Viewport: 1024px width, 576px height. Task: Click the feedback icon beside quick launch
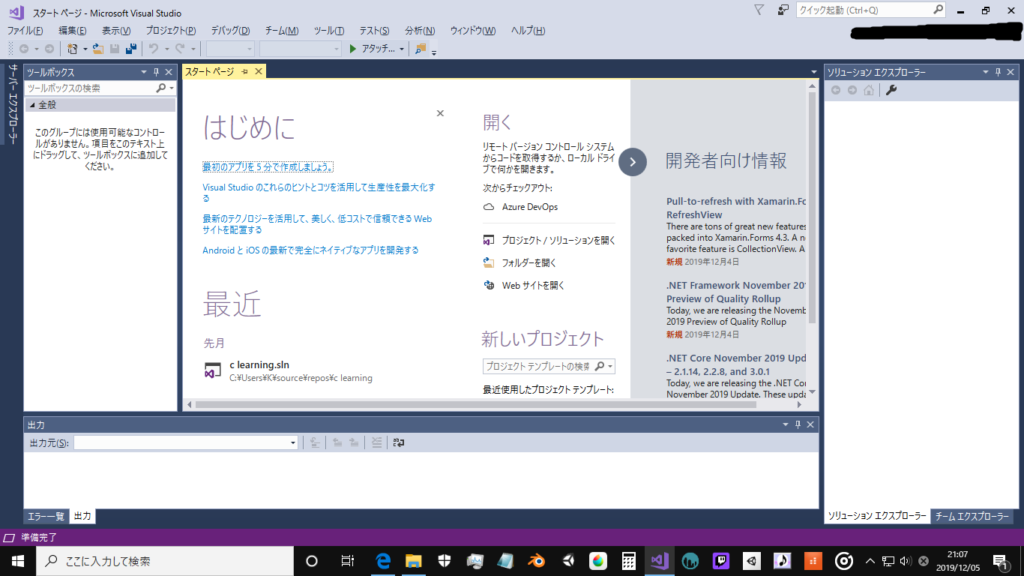(x=782, y=10)
